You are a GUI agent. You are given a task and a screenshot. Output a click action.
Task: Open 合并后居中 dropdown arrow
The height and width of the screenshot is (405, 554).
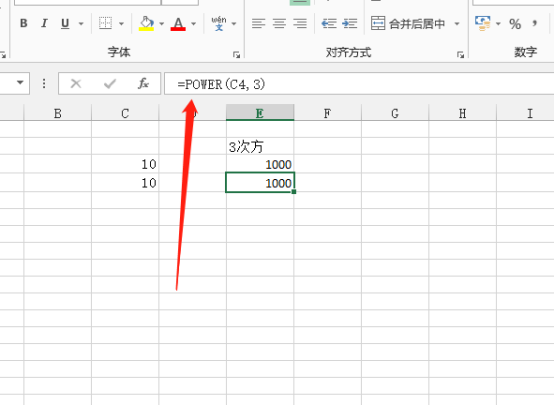(457, 24)
